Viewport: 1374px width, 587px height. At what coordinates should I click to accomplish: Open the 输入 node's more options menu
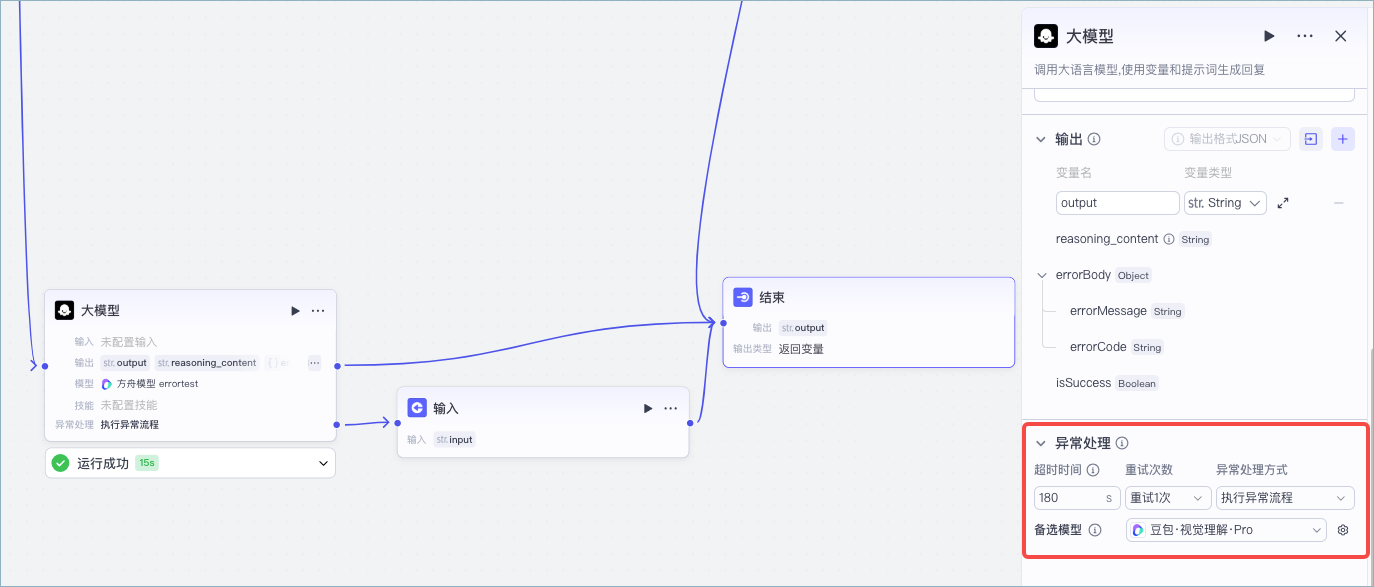pyautogui.click(x=671, y=408)
